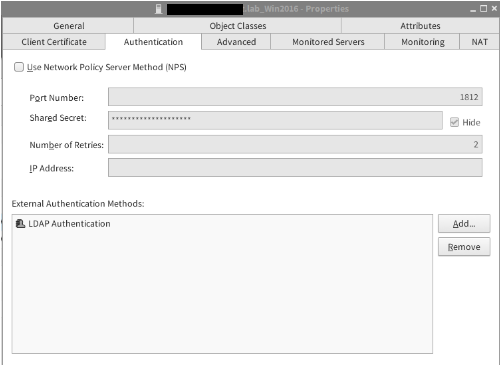Open the Object Classes tab
The width and height of the screenshot is (500, 366).
238,26
